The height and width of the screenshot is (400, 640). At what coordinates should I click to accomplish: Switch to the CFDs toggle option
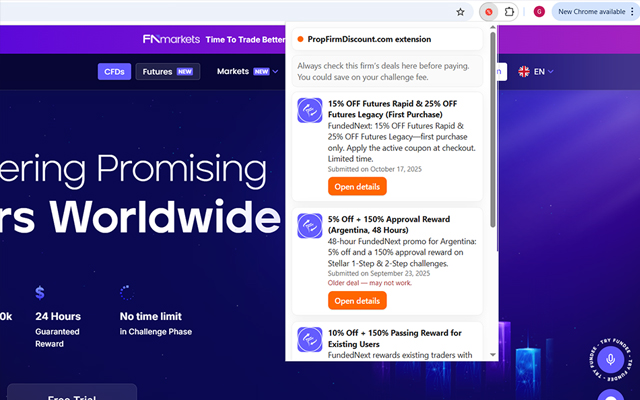click(114, 72)
